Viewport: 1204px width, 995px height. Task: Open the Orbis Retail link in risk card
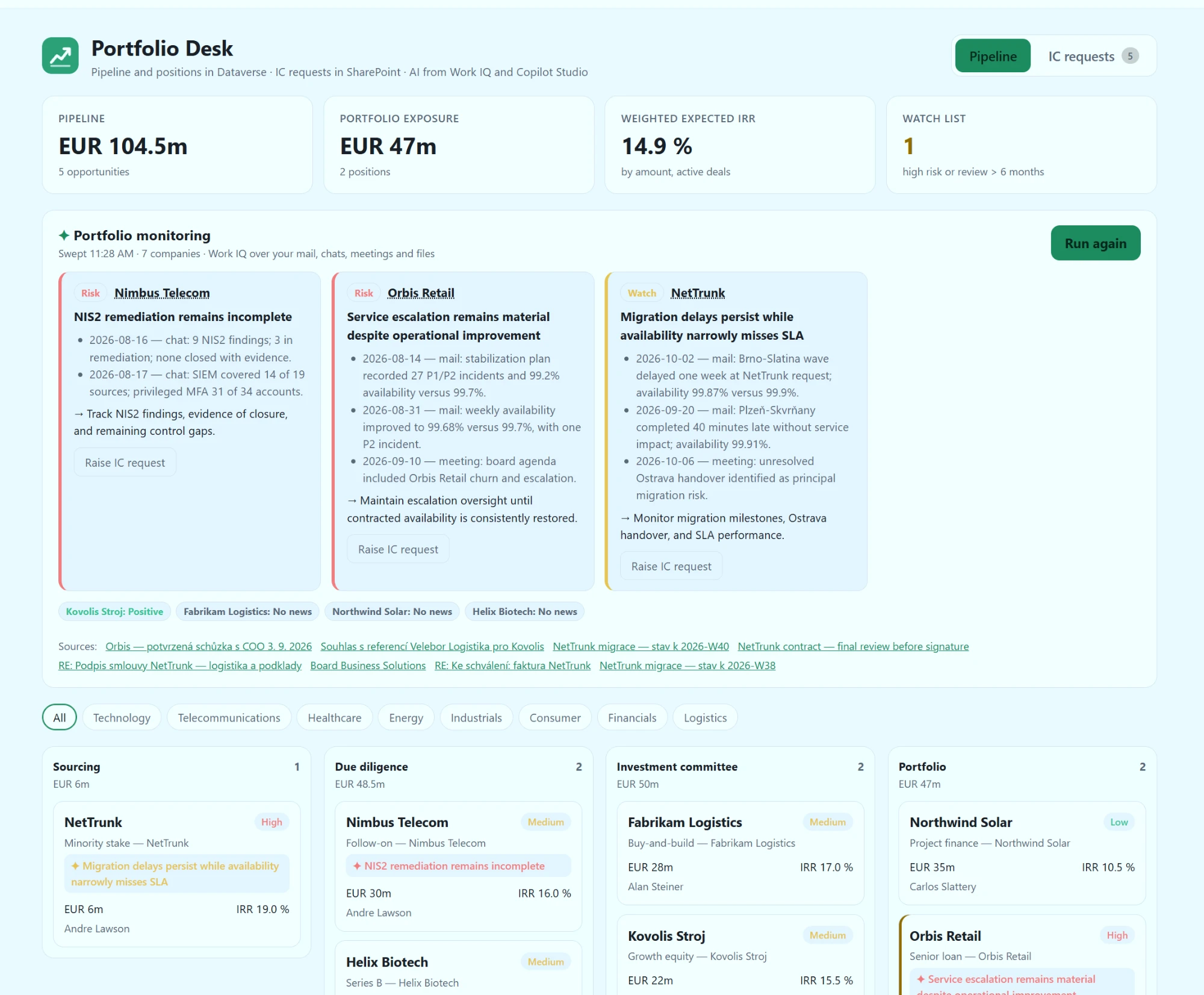point(421,293)
